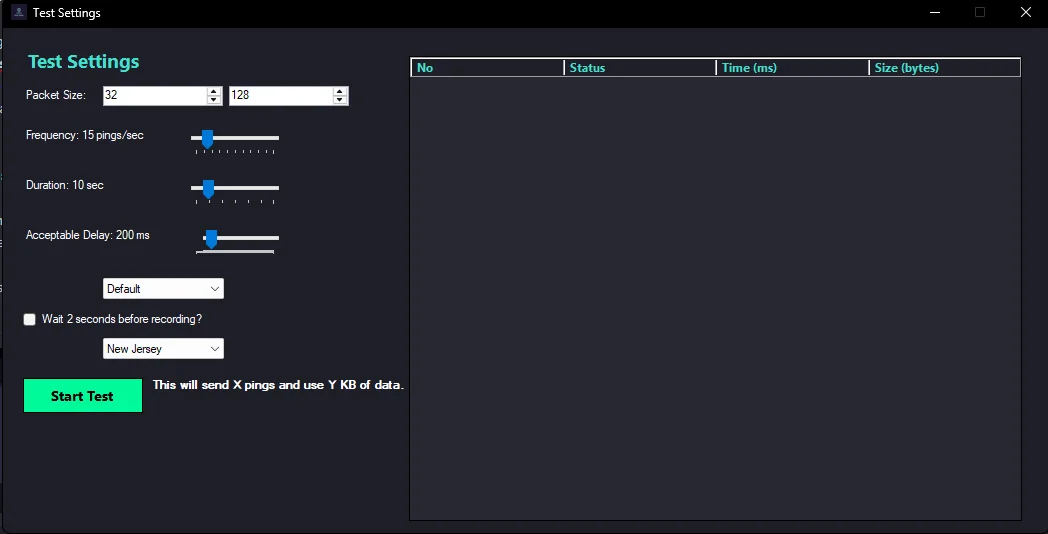Enable Wait 2 seconds before recording checkbox
The image size is (1048, 534).
pyautogui.click(x=29, y=319)
